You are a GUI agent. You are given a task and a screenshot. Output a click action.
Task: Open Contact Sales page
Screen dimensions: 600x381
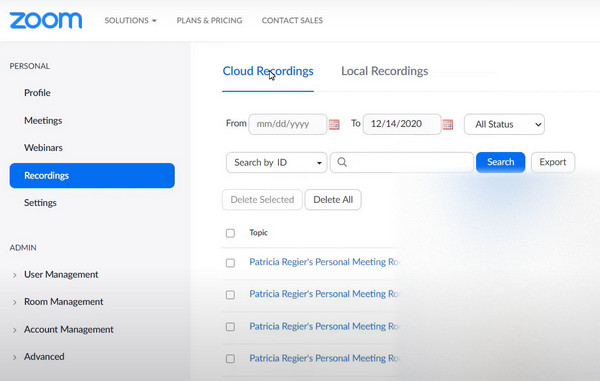[292, 20]
